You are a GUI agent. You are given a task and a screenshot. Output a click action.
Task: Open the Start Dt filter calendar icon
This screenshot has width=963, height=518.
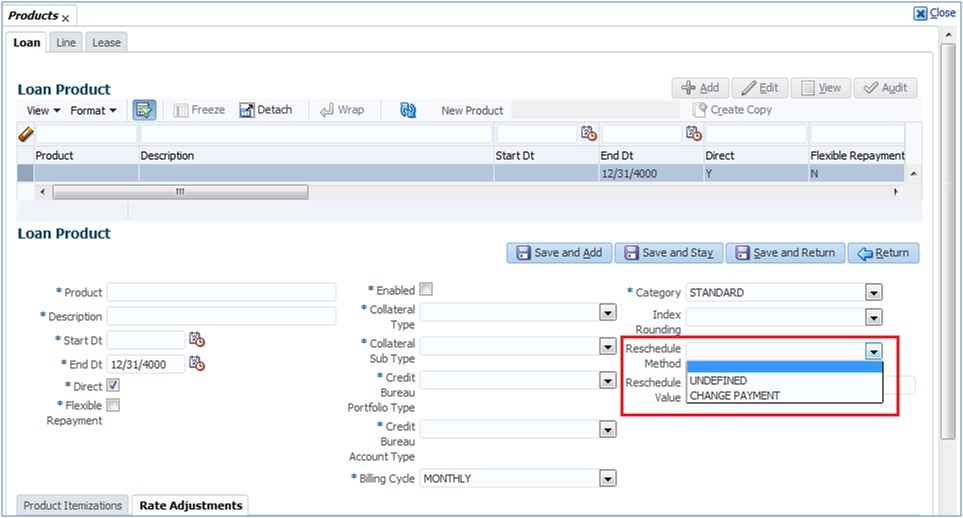(x=588, y=133)
